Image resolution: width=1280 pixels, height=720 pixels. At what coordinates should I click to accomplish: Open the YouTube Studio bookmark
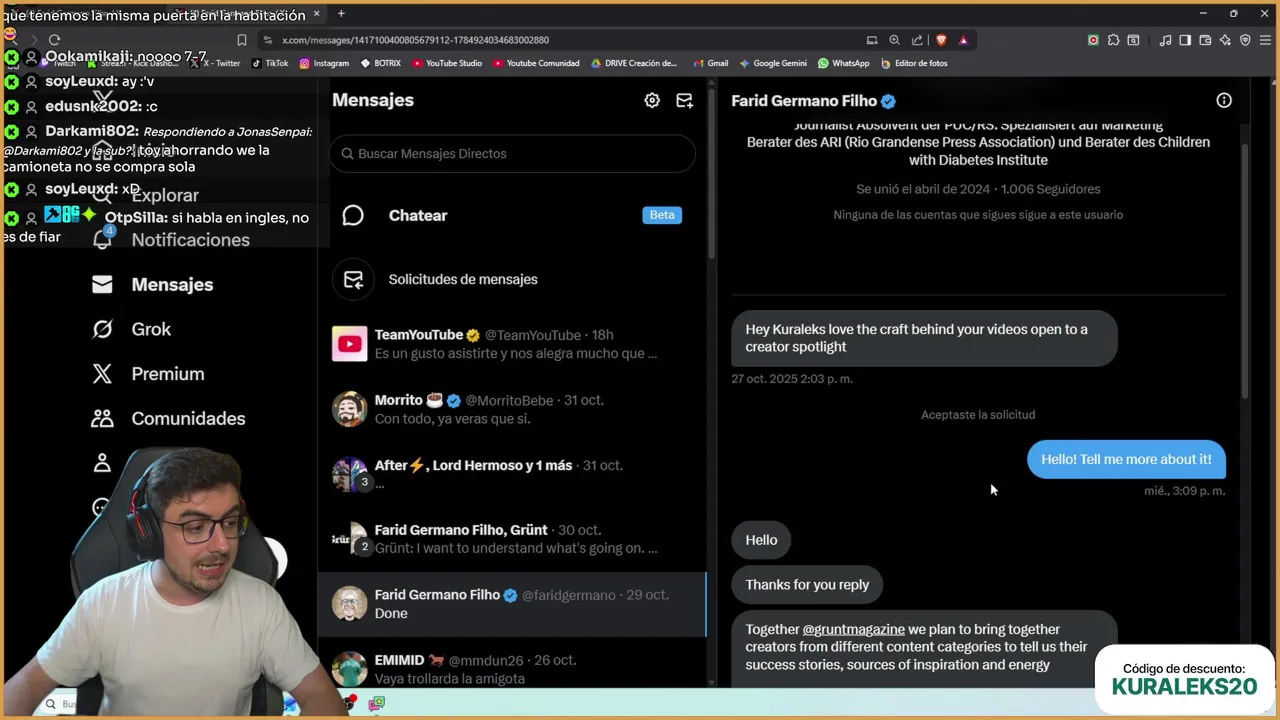(447, 63)
